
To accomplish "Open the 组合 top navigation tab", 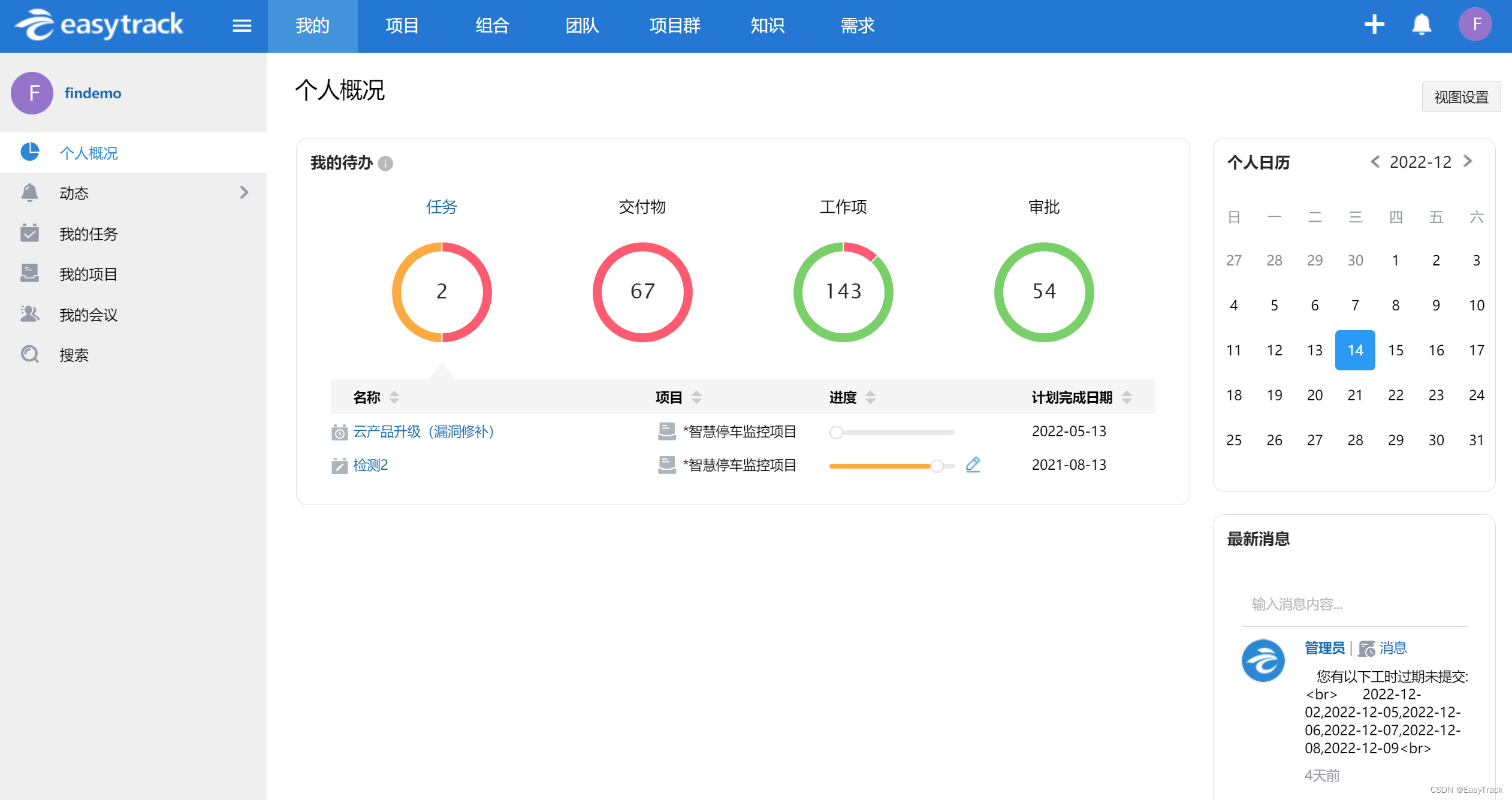I will pyautogui.click(x=492, y=26).
